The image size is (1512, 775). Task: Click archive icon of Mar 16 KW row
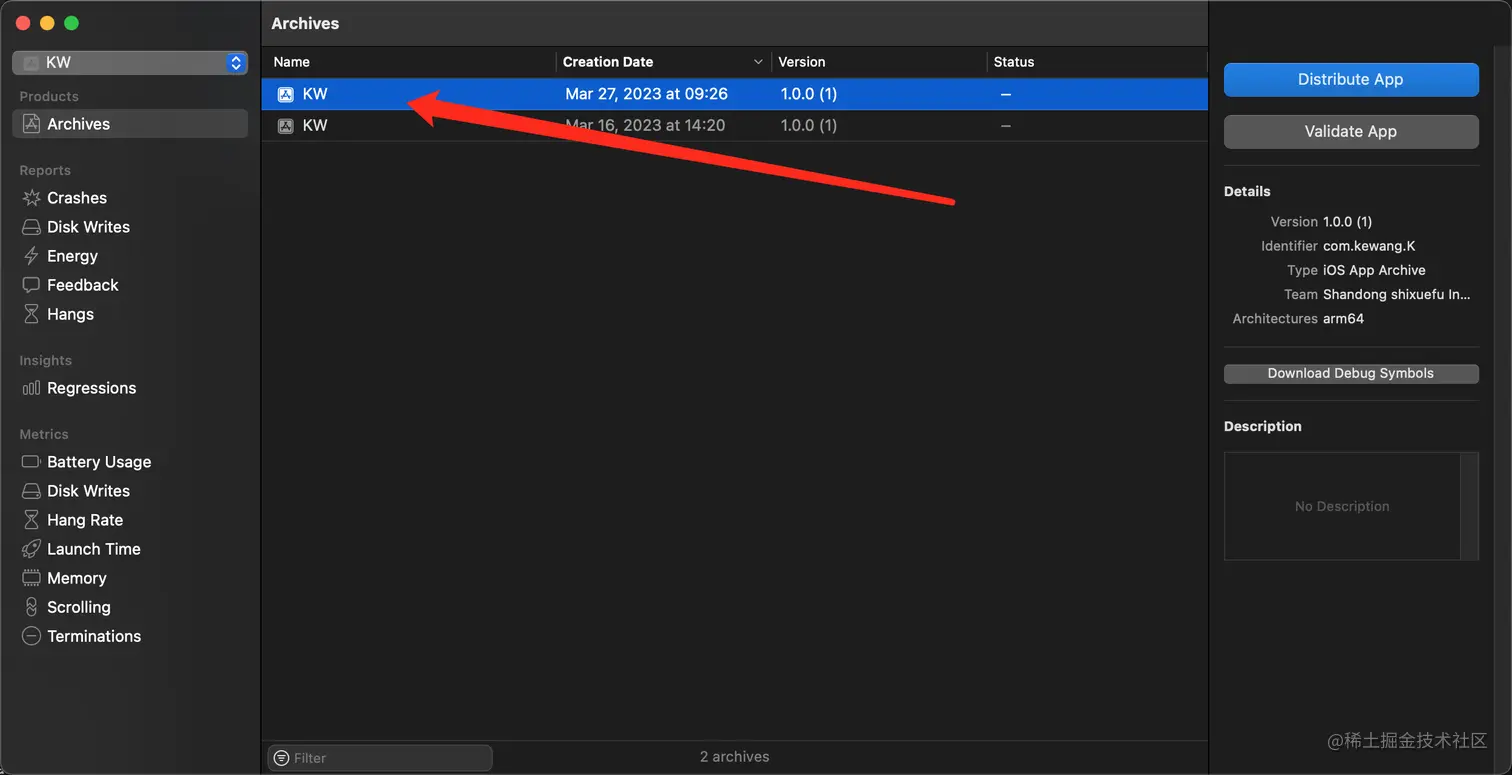click(286, 125)
